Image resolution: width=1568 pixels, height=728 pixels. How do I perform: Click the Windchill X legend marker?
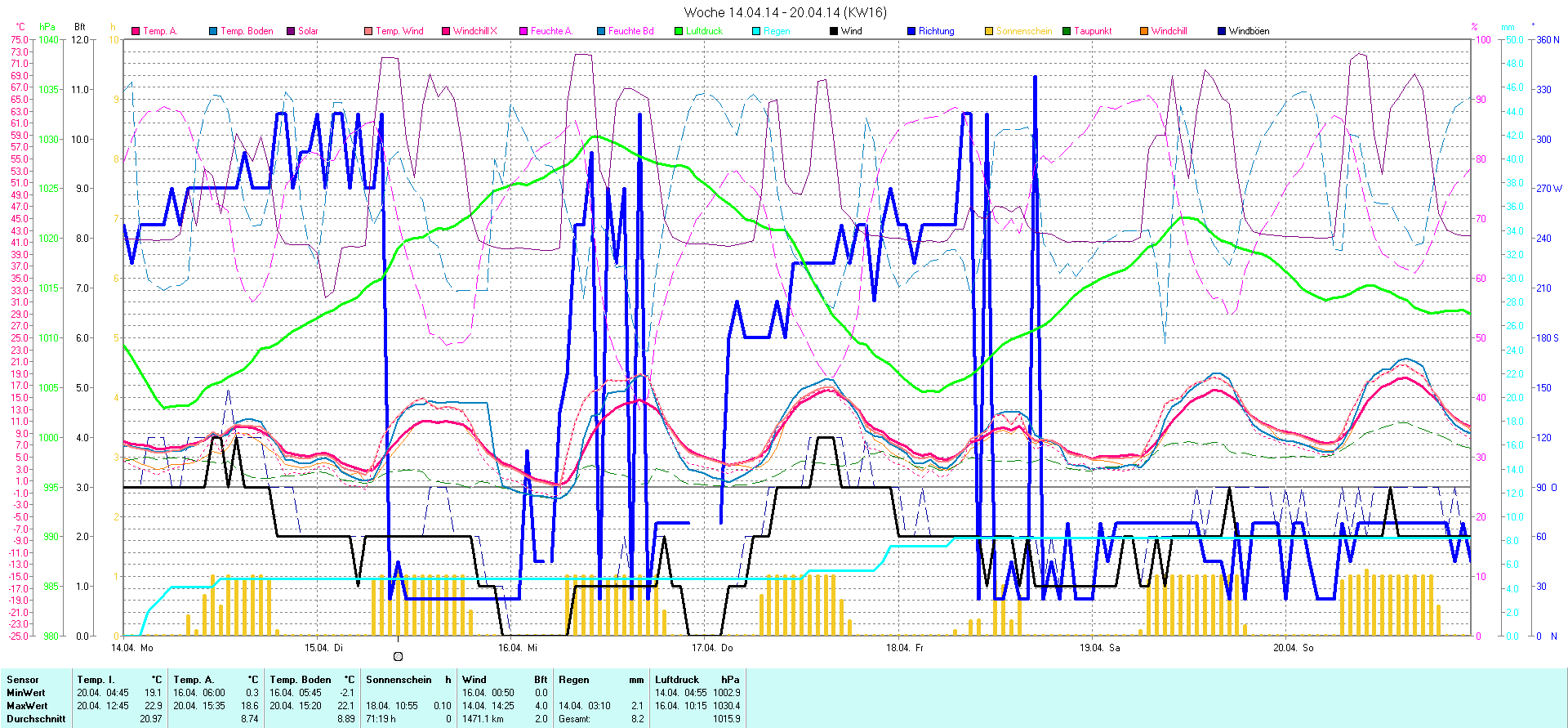[x=446, y=31]
